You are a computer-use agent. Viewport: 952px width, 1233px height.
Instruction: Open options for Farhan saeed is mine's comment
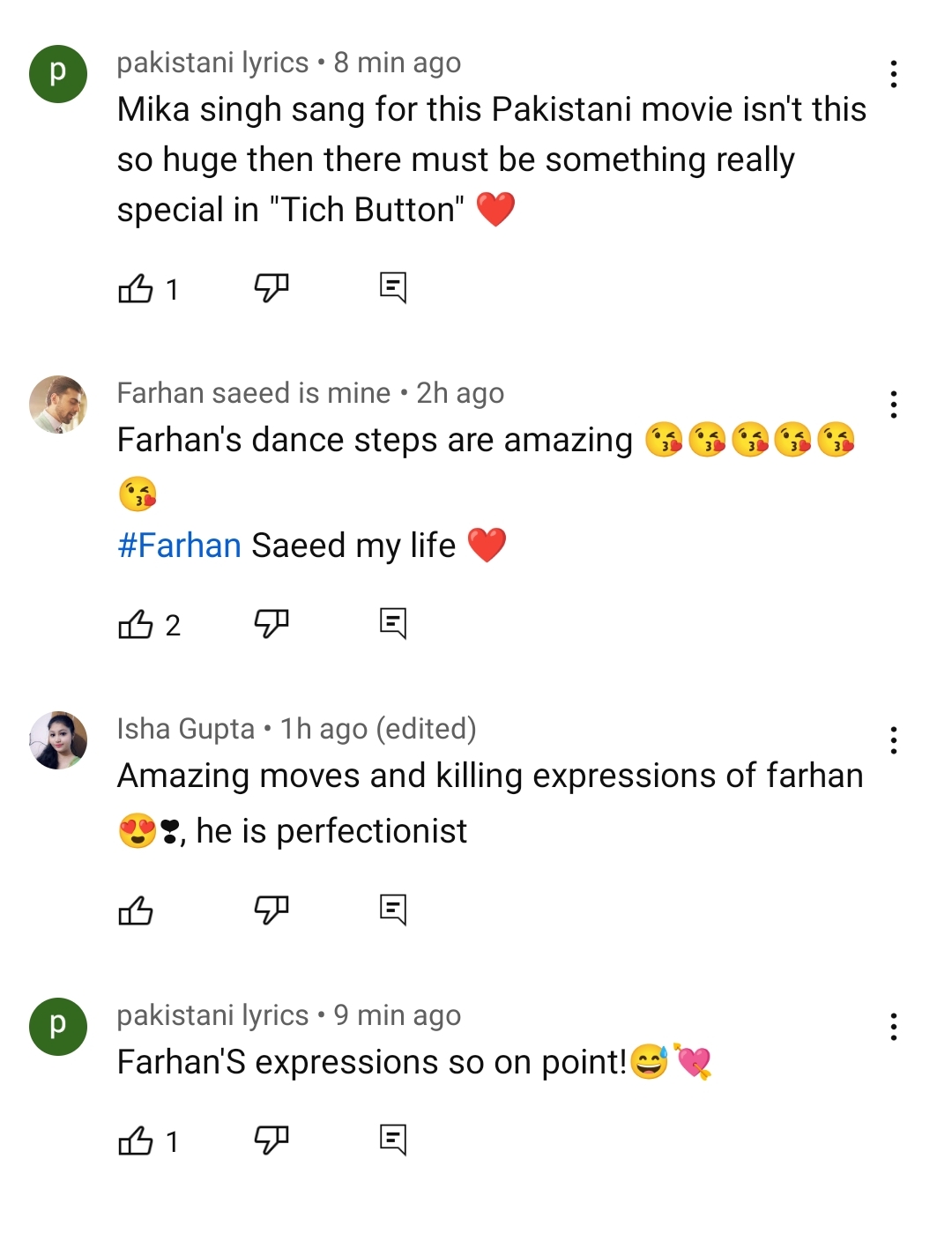pos(894,405)
